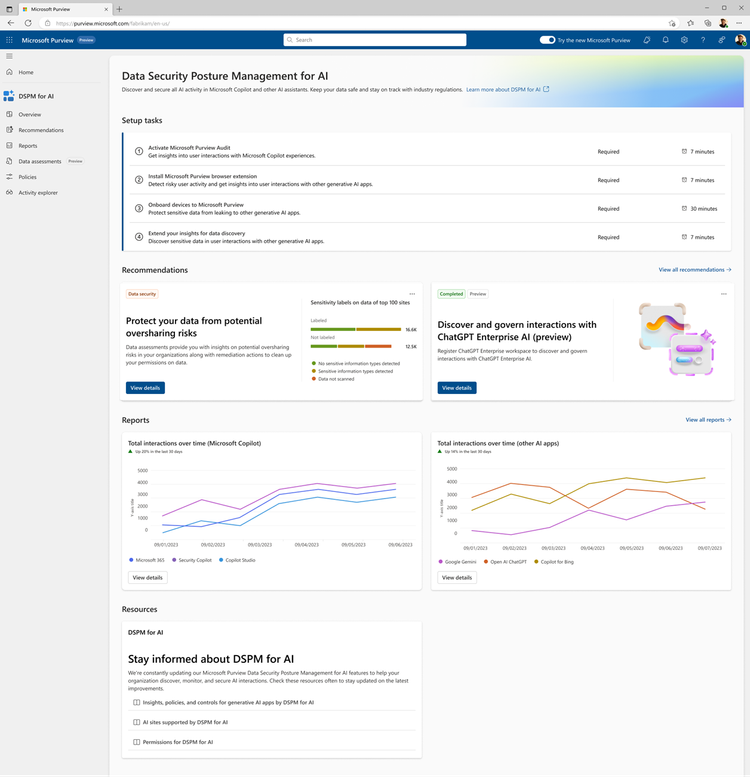Click View details under Microsoft Copilot chart
The height and width of the screenshot is (778, 750).
pyautogui.click(x=147, y=577)
